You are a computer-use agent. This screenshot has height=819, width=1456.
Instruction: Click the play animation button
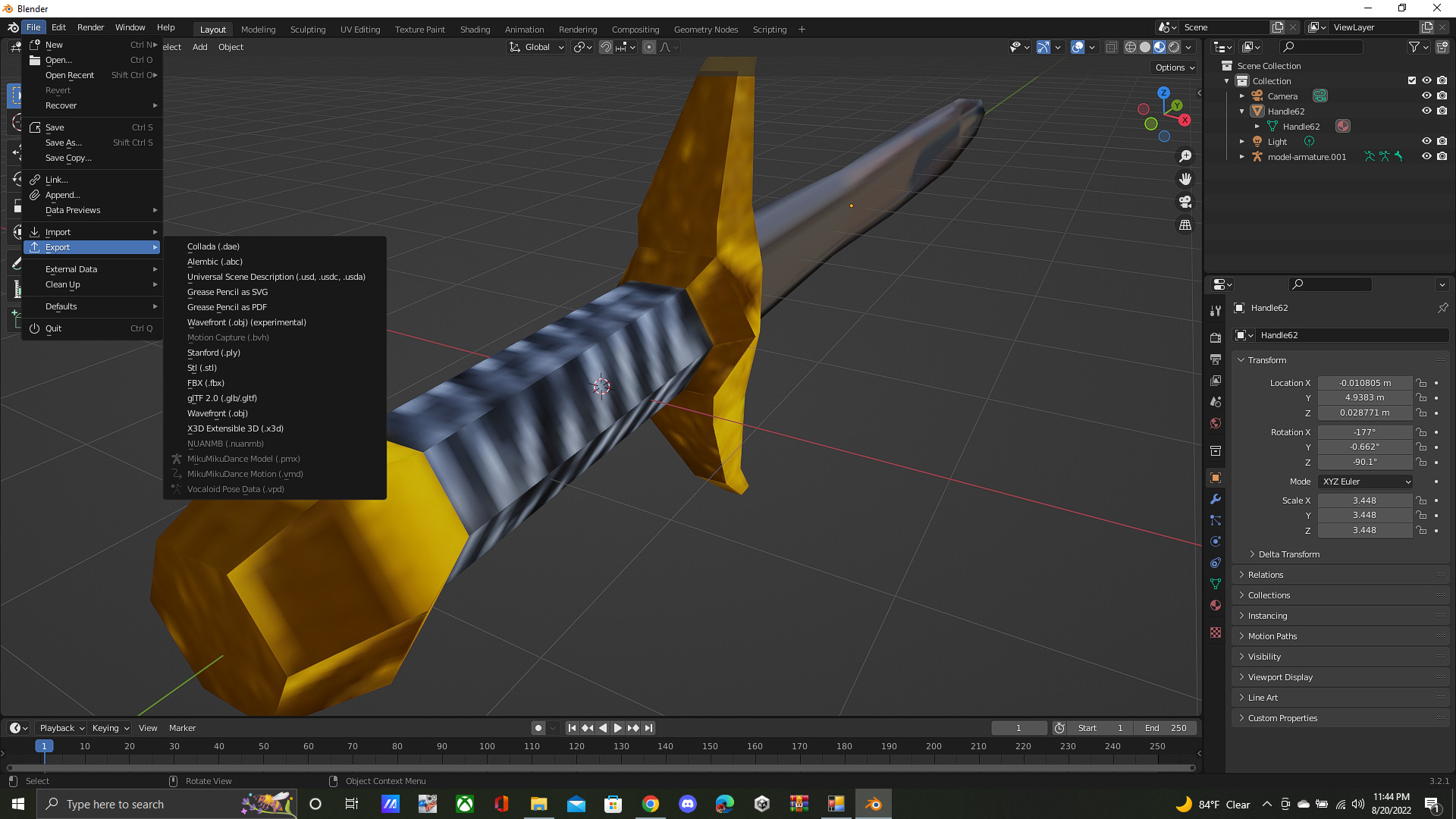coord(617,728)
